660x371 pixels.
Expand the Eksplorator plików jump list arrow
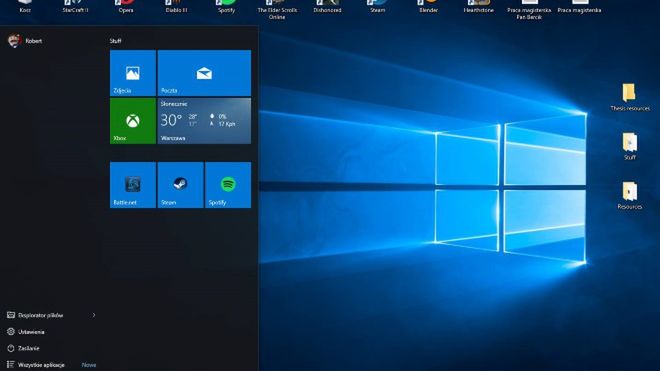tap(94, 315)
